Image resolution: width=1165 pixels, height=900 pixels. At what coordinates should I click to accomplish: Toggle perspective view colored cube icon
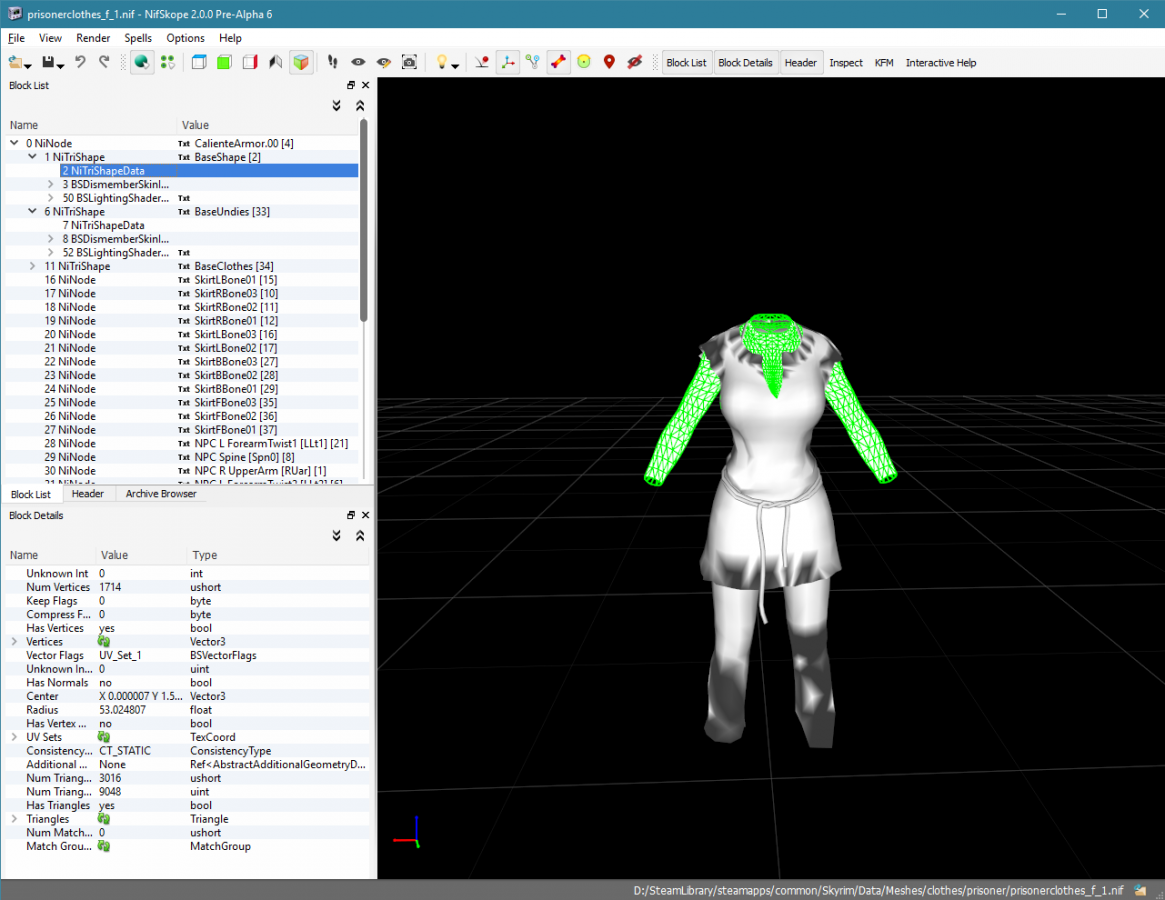(x=301, y=62)
